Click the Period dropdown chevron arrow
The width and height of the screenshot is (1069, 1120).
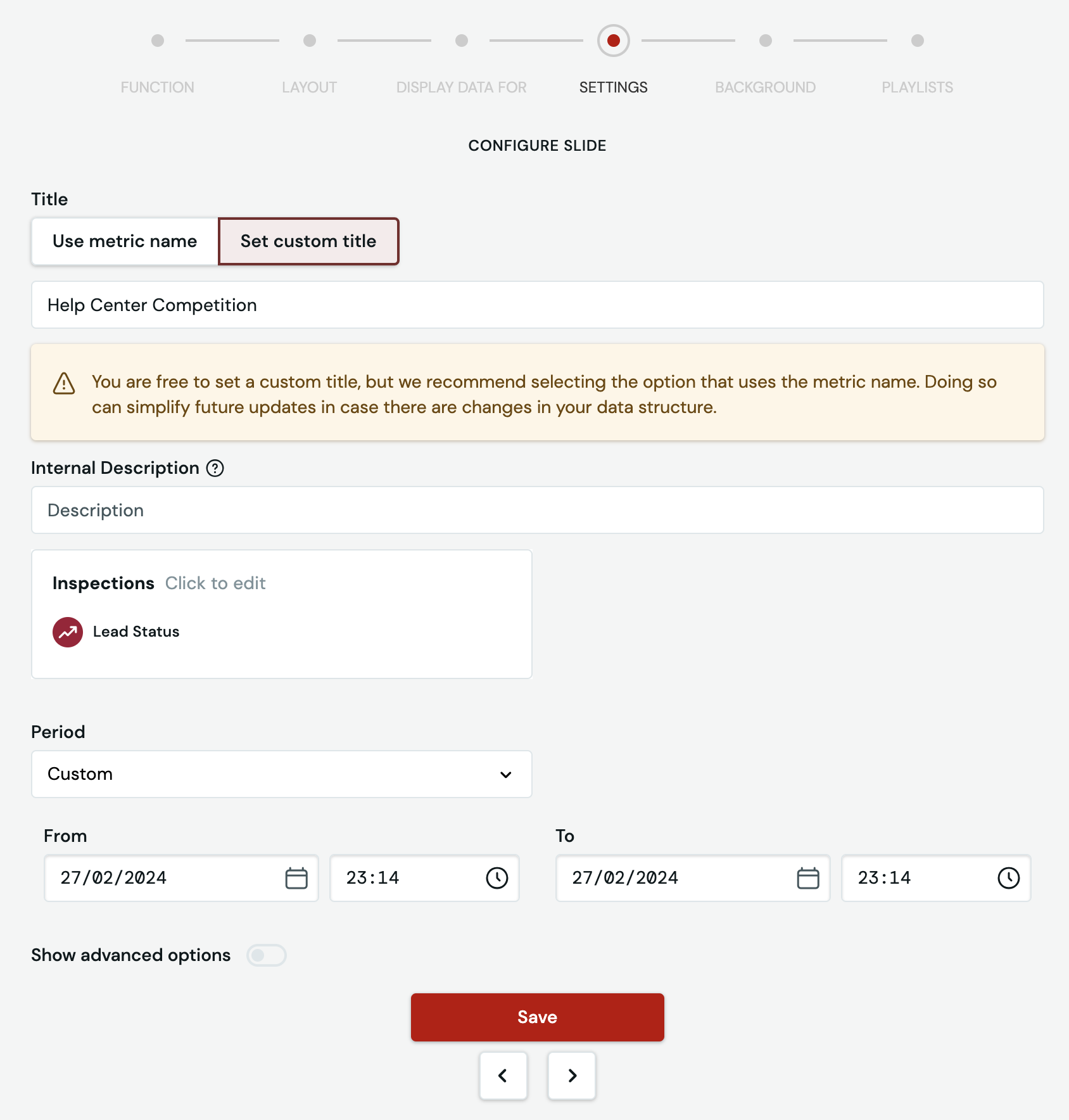(506, 775)
